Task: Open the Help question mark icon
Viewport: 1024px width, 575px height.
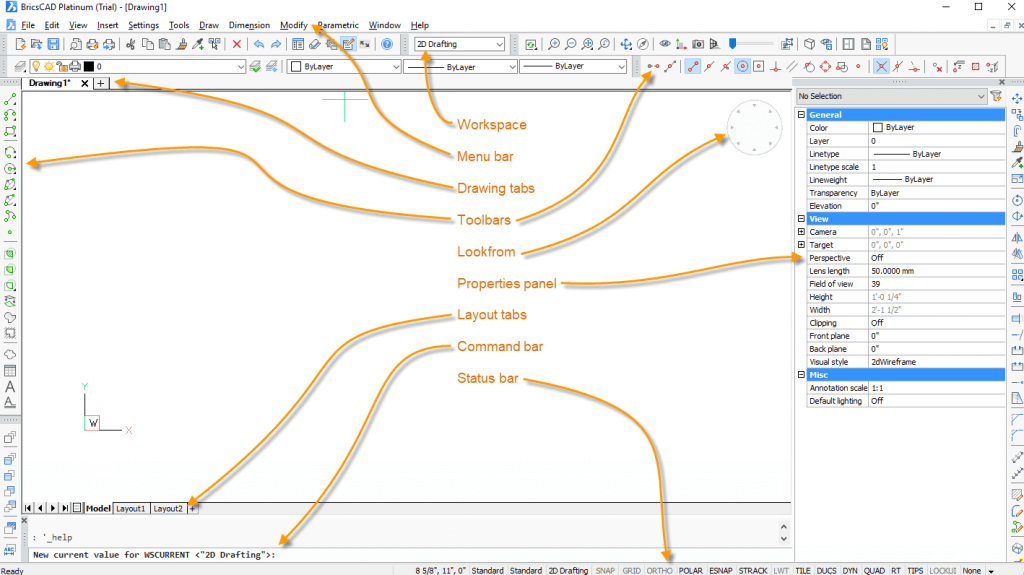Action: click(387, 44)
